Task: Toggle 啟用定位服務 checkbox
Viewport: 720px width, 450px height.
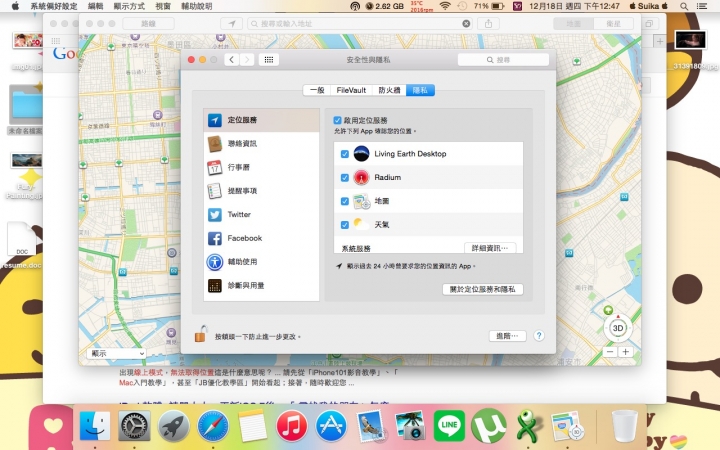Action: point(338,120)
